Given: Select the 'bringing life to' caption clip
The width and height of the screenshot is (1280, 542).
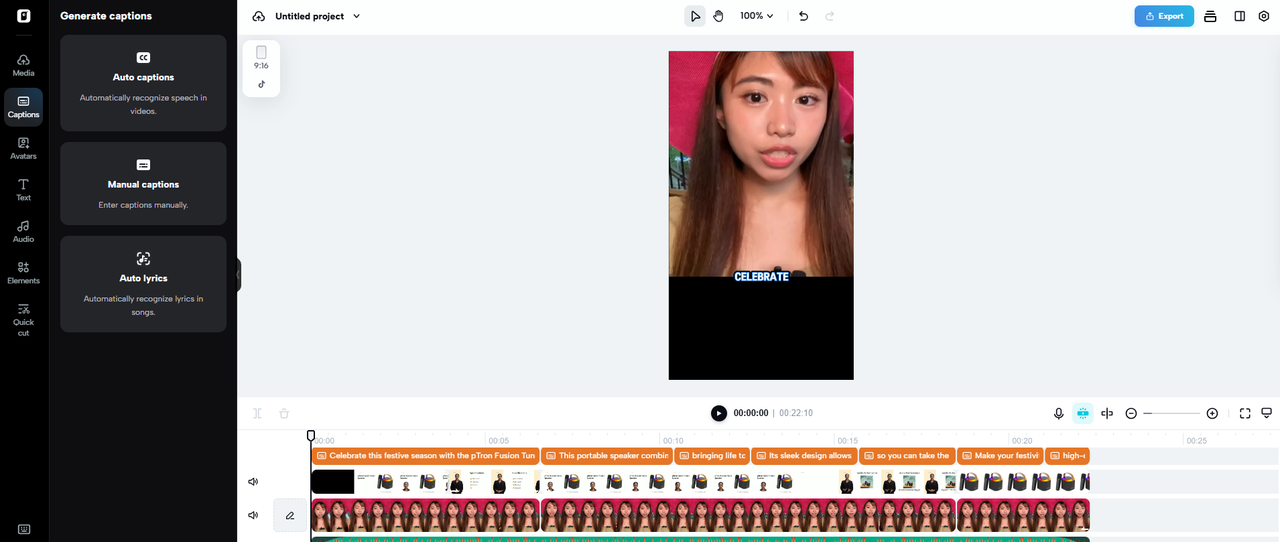Looking at the screenshot, I should (711, 456).
